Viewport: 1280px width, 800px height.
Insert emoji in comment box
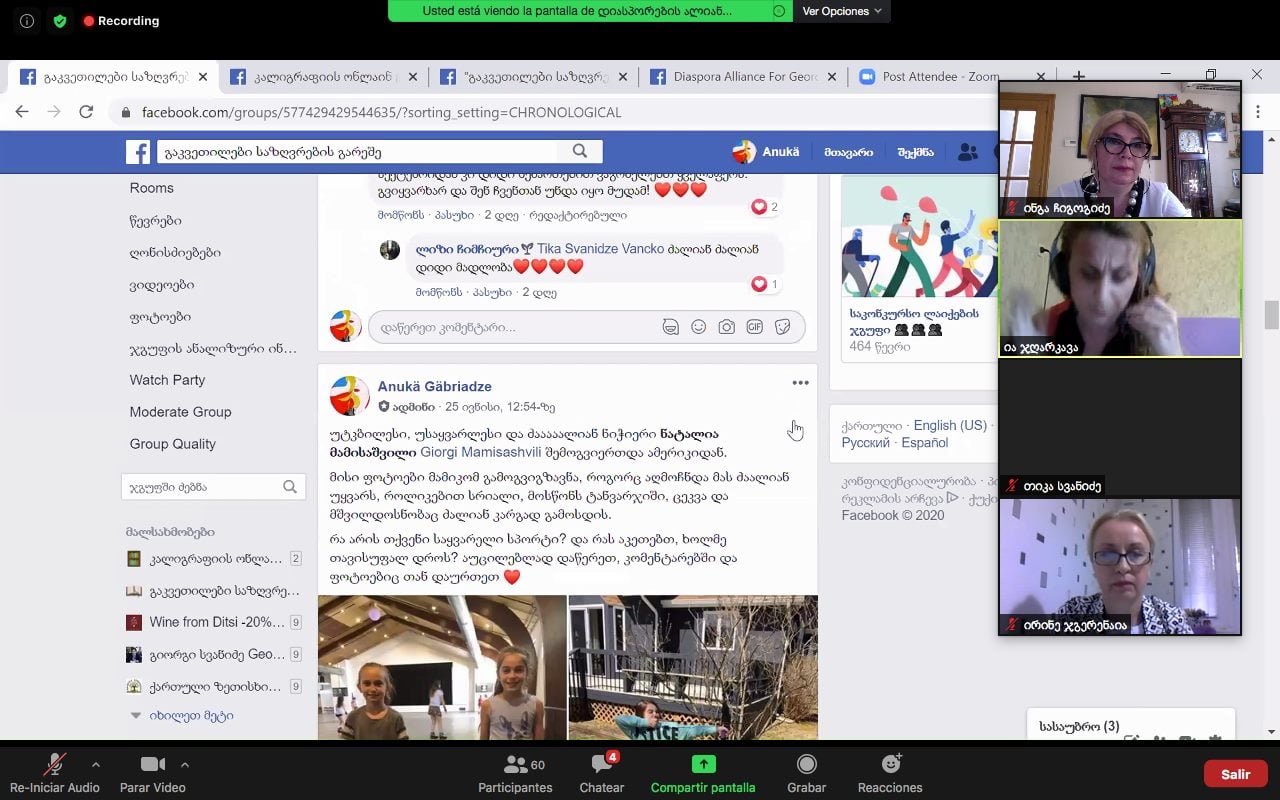pos(699,327)
